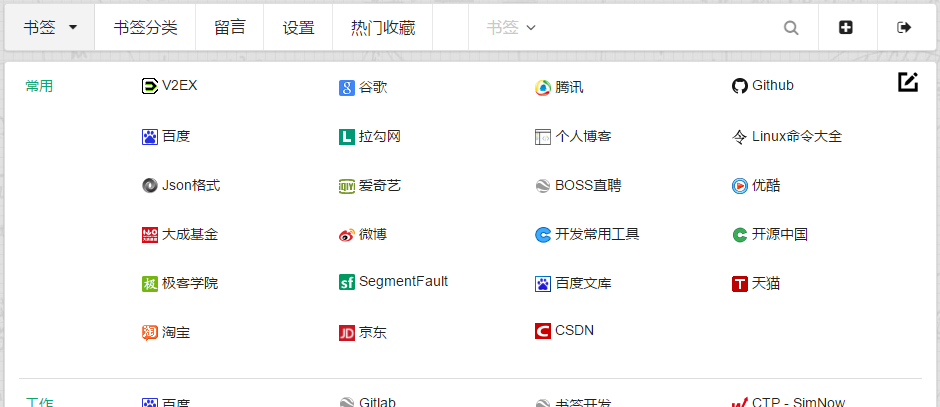Click the logout icon in navbar
The height and width of the screenshot is (407, 940).
click(905, 28)
